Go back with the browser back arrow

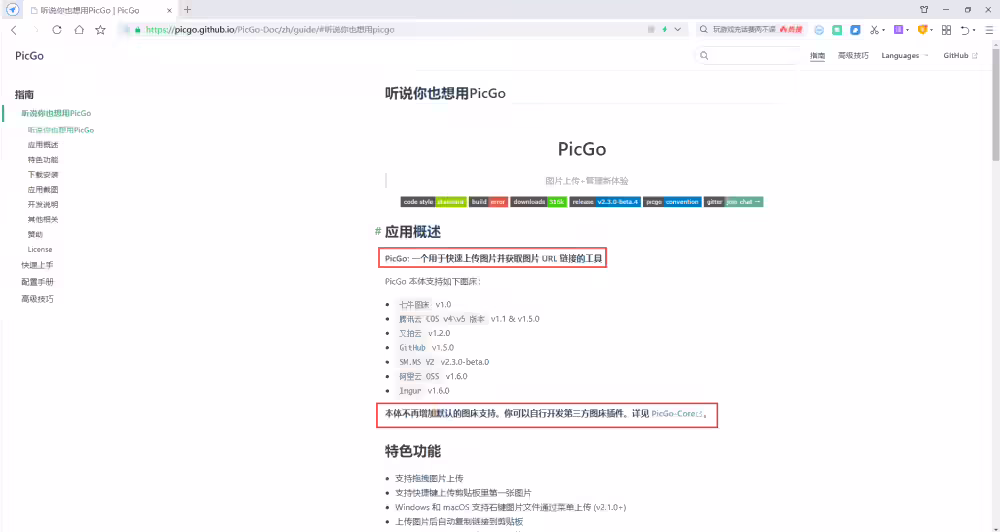[14, 30]
